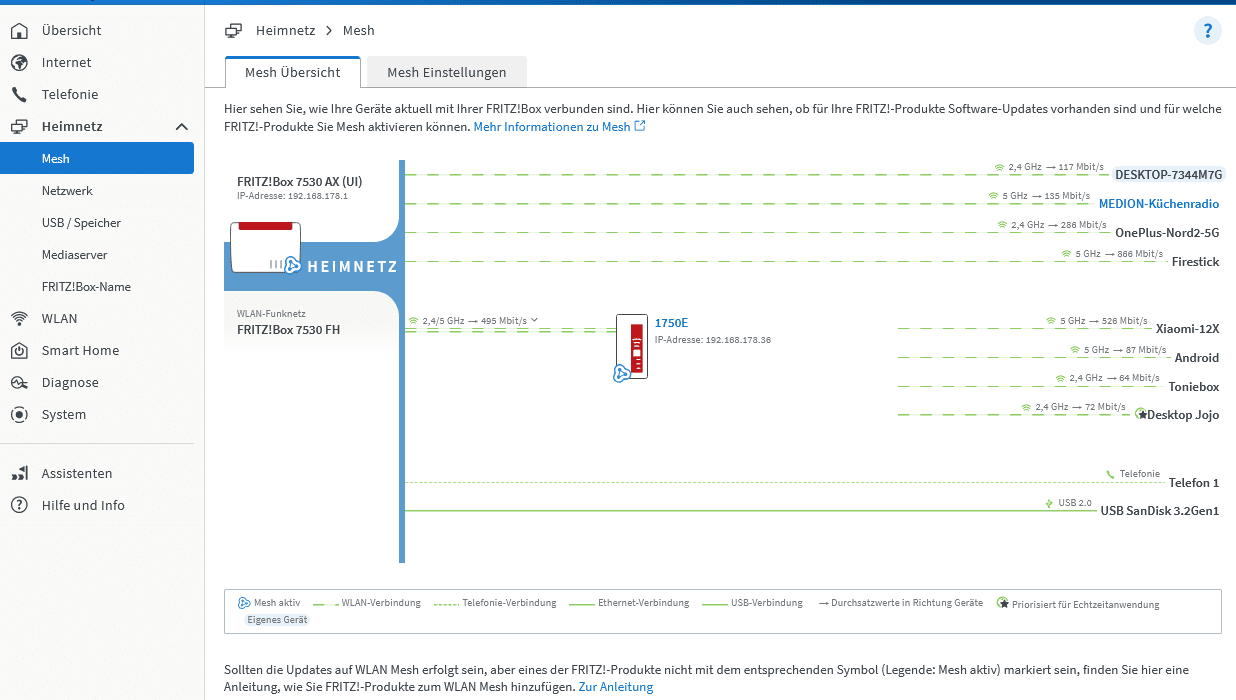Click the Diagnose icon in sidebar

(x=19, y=382)
